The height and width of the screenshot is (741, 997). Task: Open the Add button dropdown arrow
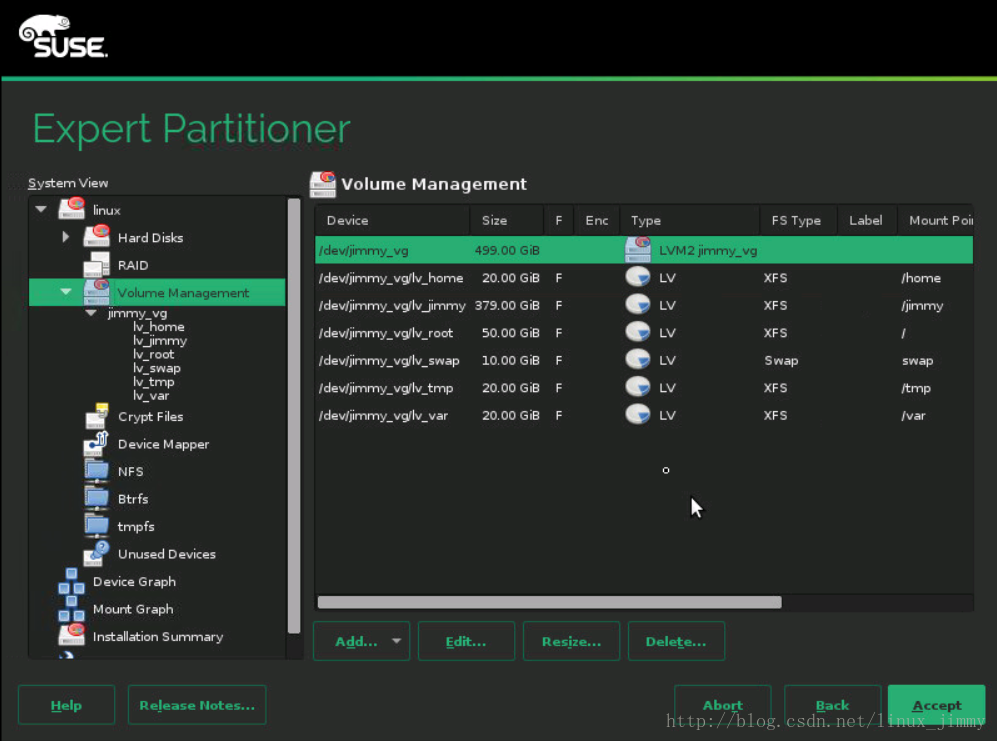click(x=397, y=641)
